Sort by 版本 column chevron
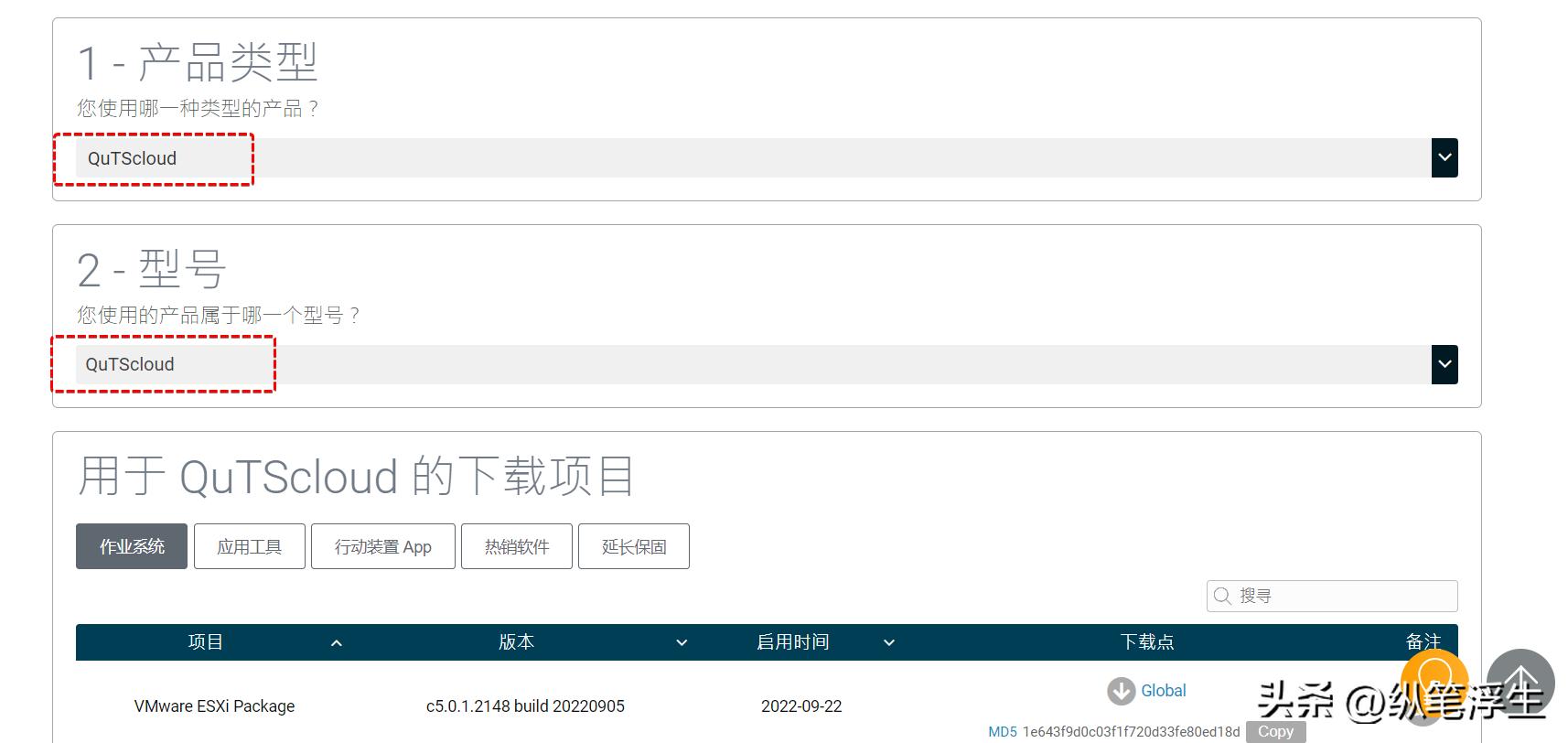1568x743 pixels. tap(682, 643)
